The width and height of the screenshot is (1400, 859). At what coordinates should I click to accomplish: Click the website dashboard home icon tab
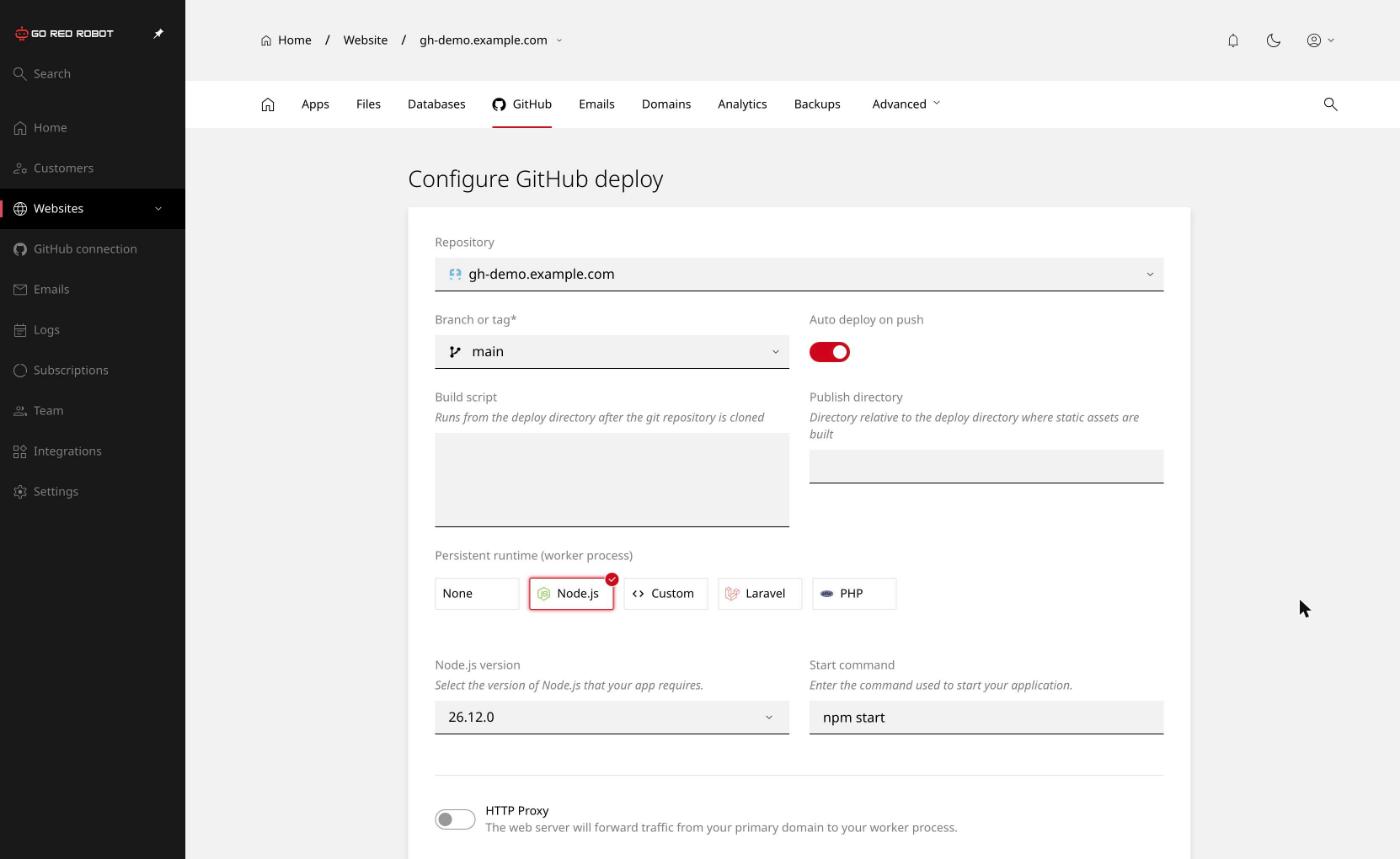coord(268,104)
